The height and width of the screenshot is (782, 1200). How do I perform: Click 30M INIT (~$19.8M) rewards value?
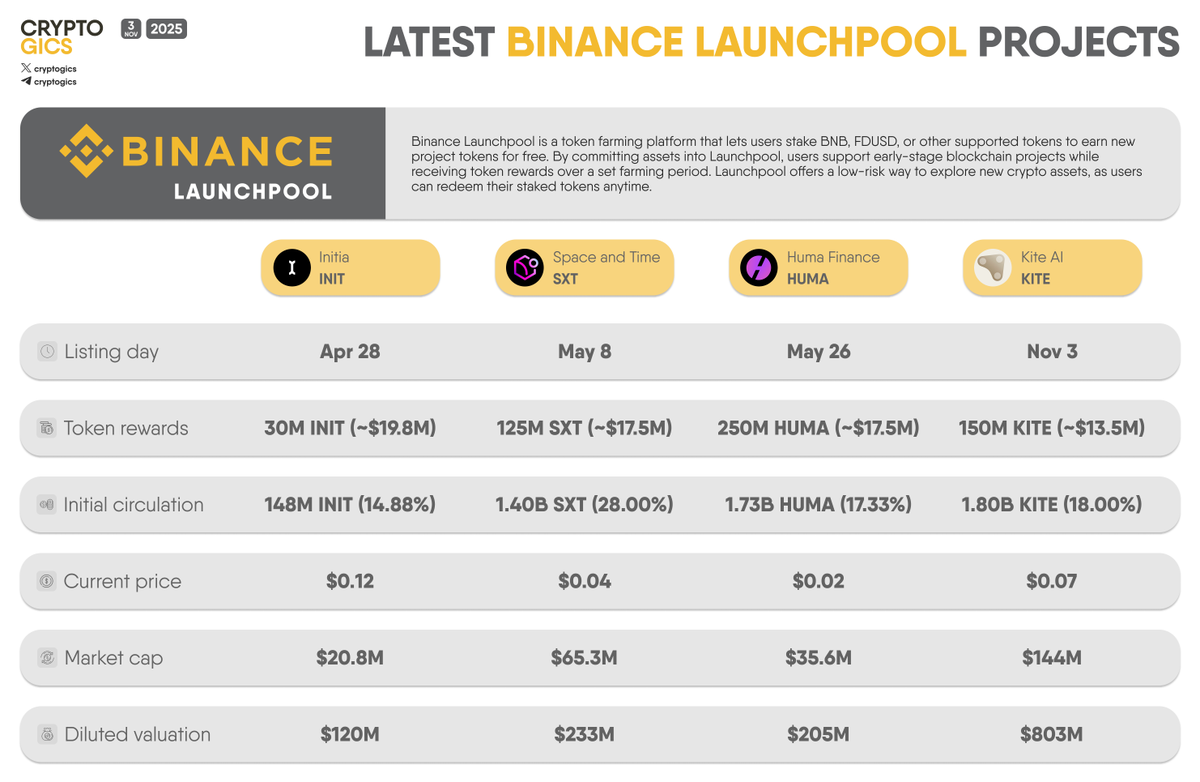[x=350, y=428]
